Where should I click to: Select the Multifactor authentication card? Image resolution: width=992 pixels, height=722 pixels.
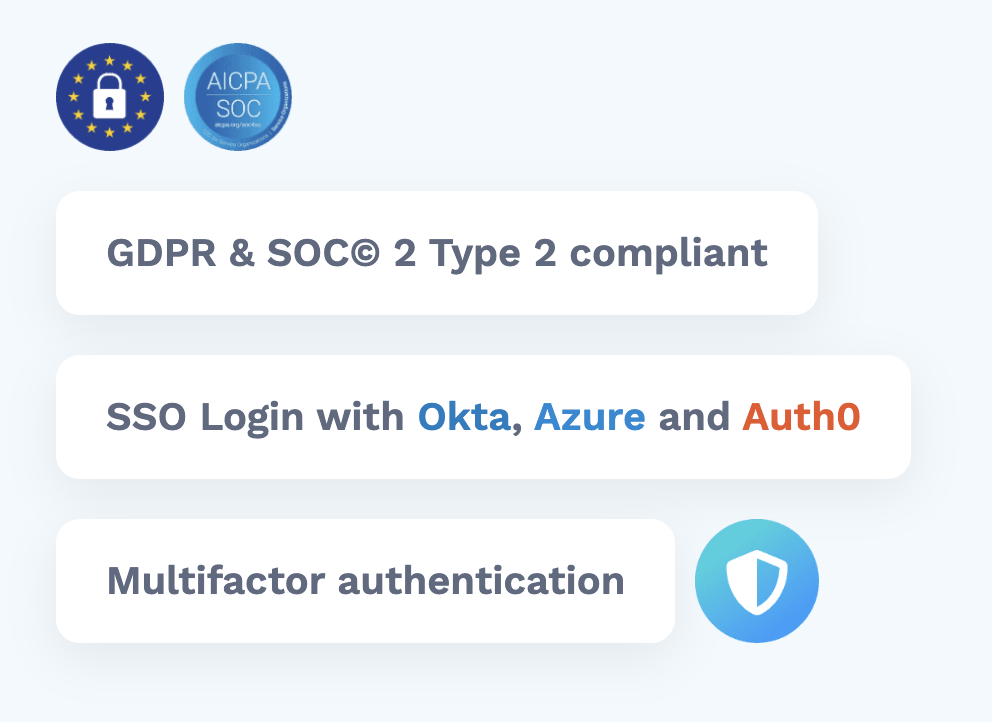(x=365, y=581)
